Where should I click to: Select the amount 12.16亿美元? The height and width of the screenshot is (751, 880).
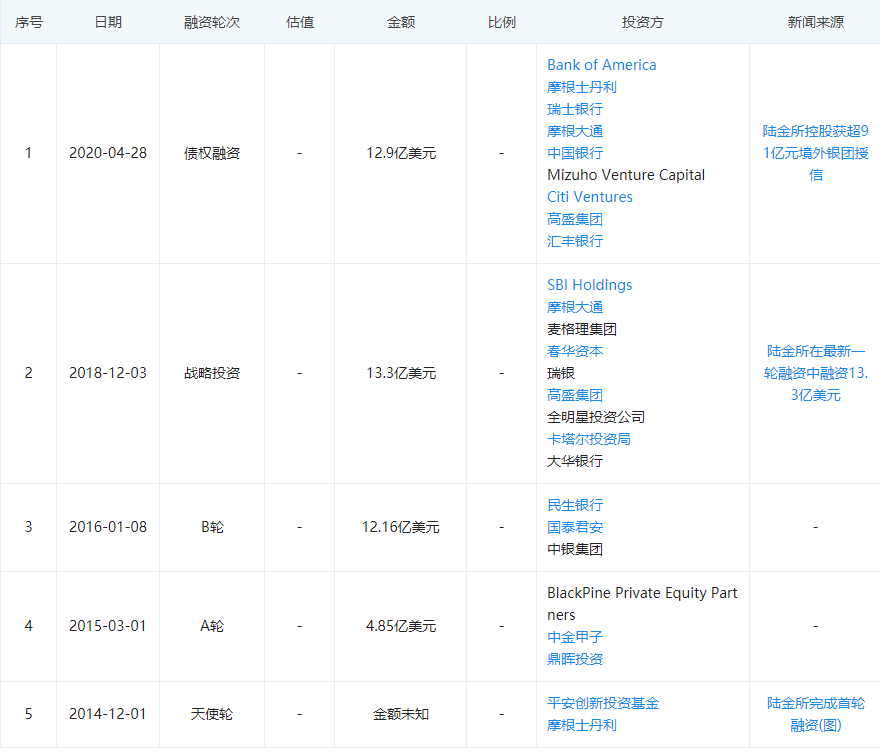pos(401,527)
